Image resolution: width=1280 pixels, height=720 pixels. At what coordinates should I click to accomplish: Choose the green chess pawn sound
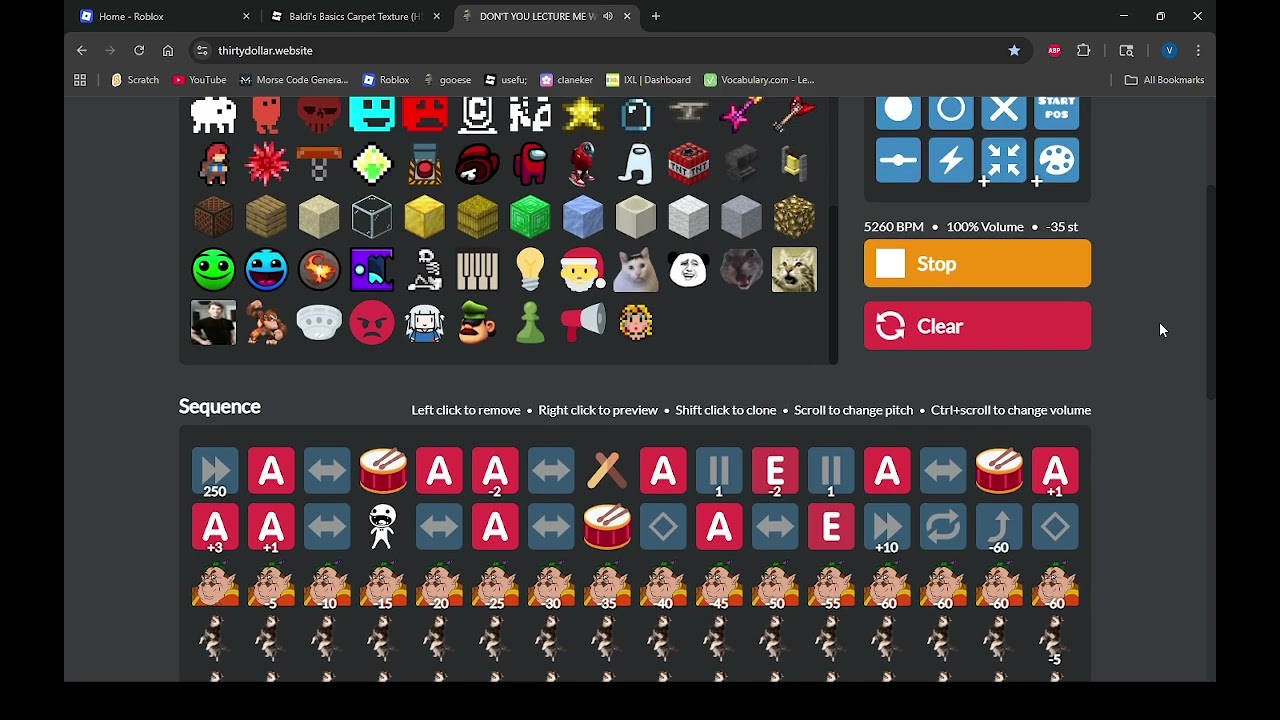click(530, 322)
